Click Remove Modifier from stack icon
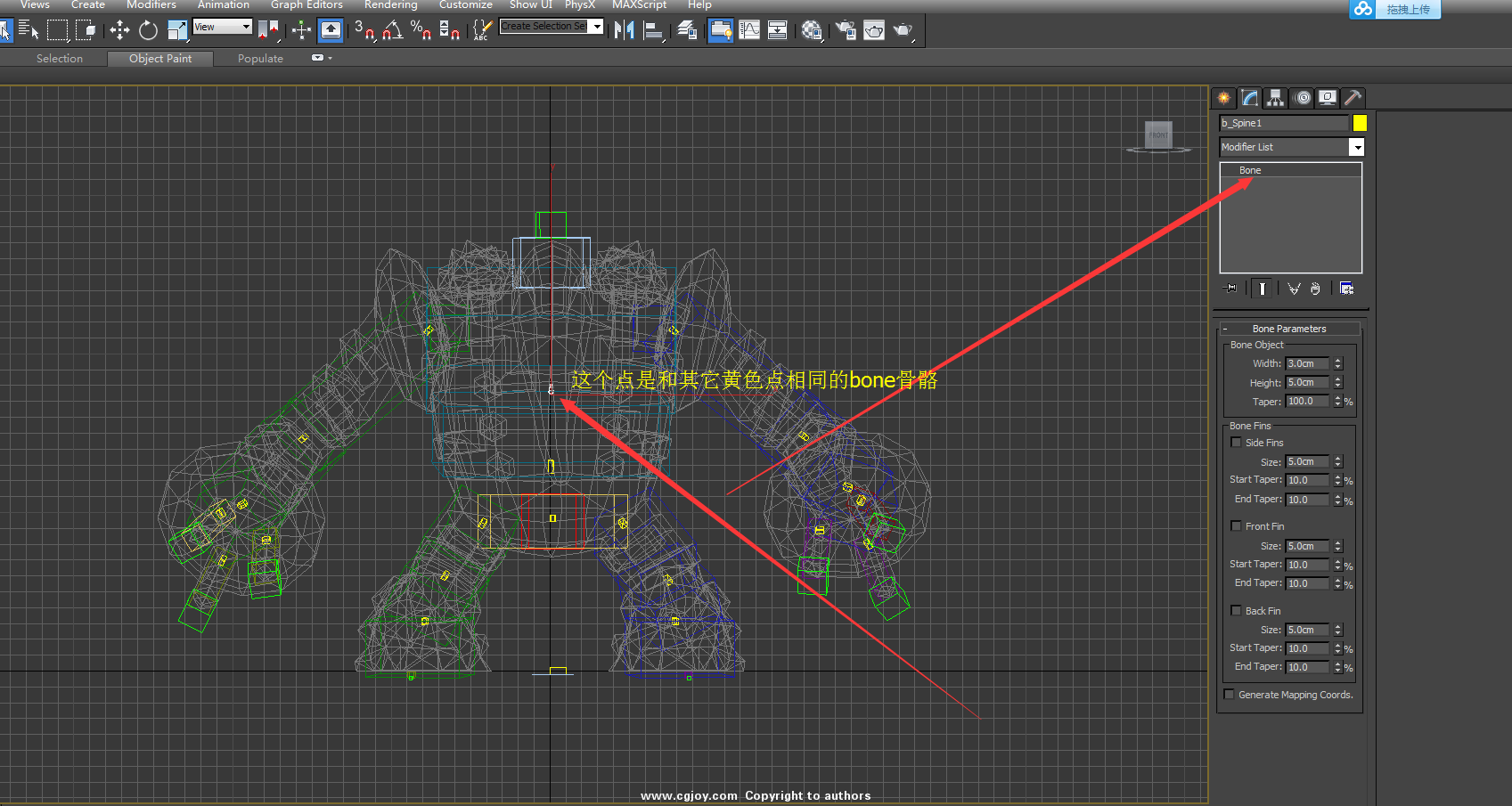This screenshot has width=1512, height=806. coord(1315,288)
